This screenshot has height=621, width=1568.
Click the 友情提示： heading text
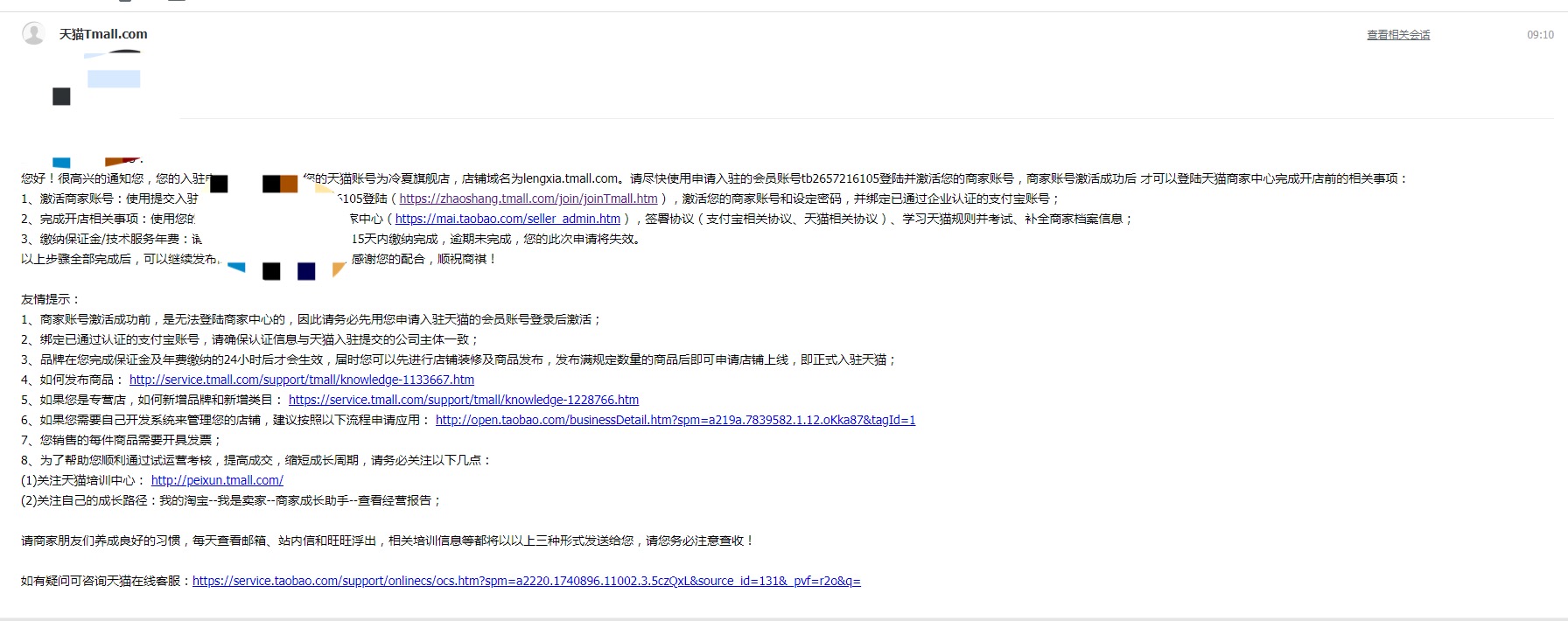tap(52, 299)
